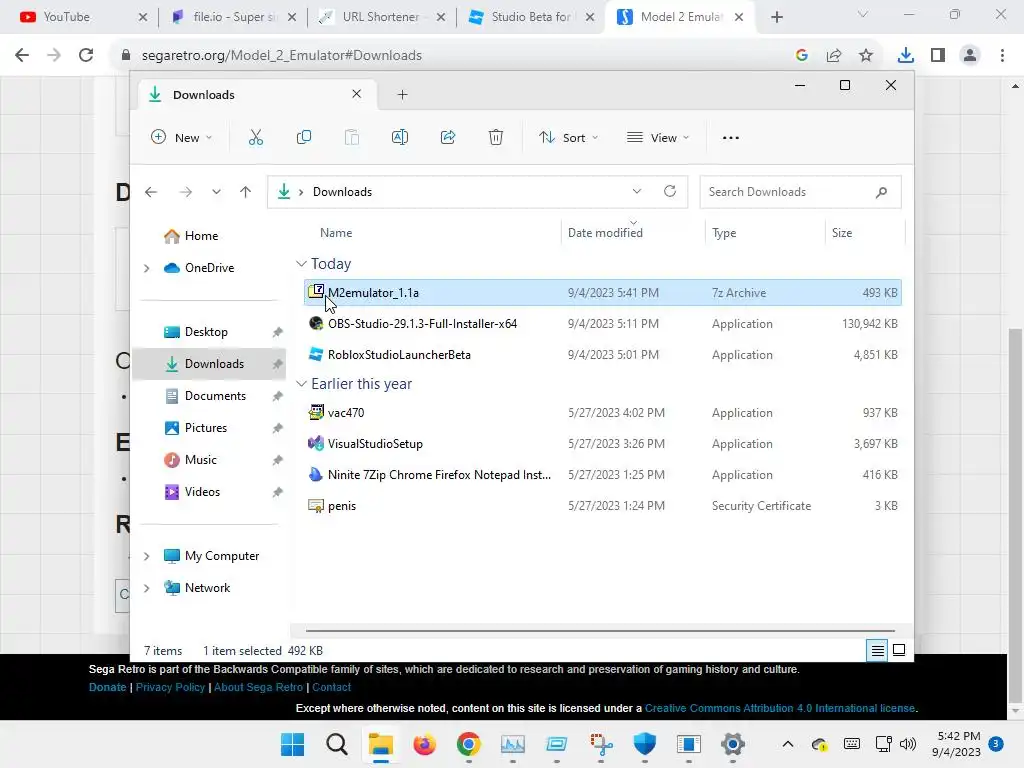Click the Rename icon in Explorer toolbar
The height and width of the screenshot is (768, 1024).
click(400, 137)
